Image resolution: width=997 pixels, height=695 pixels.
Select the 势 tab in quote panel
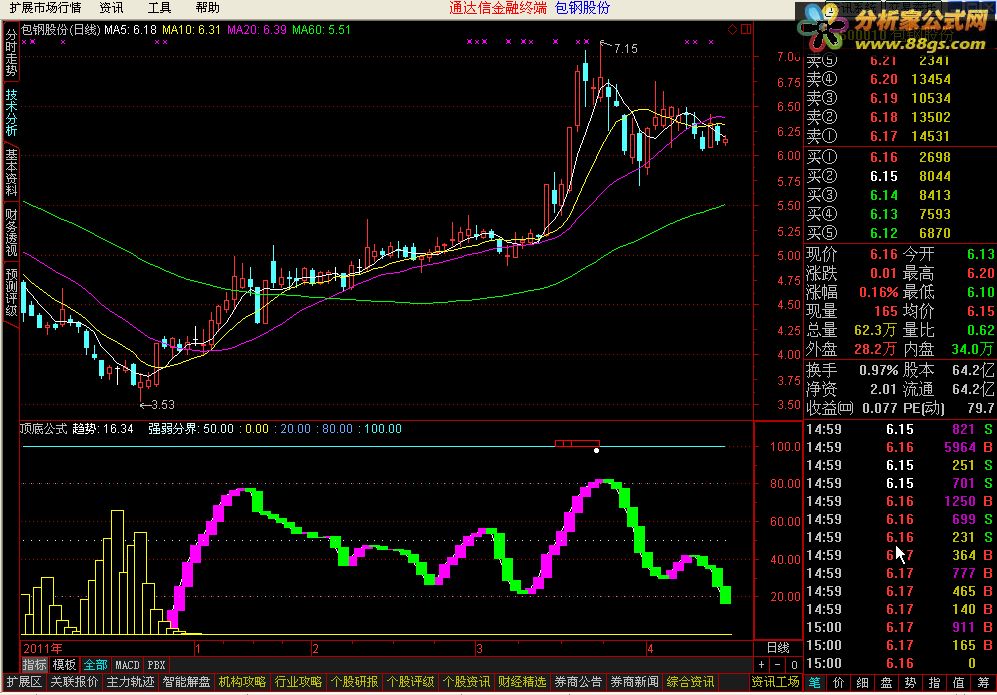coord(911,682)
